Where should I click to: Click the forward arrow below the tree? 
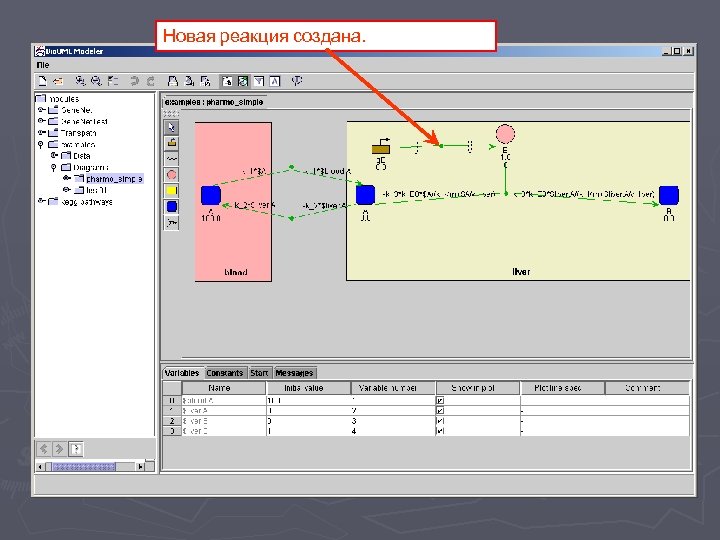point(59,449)
